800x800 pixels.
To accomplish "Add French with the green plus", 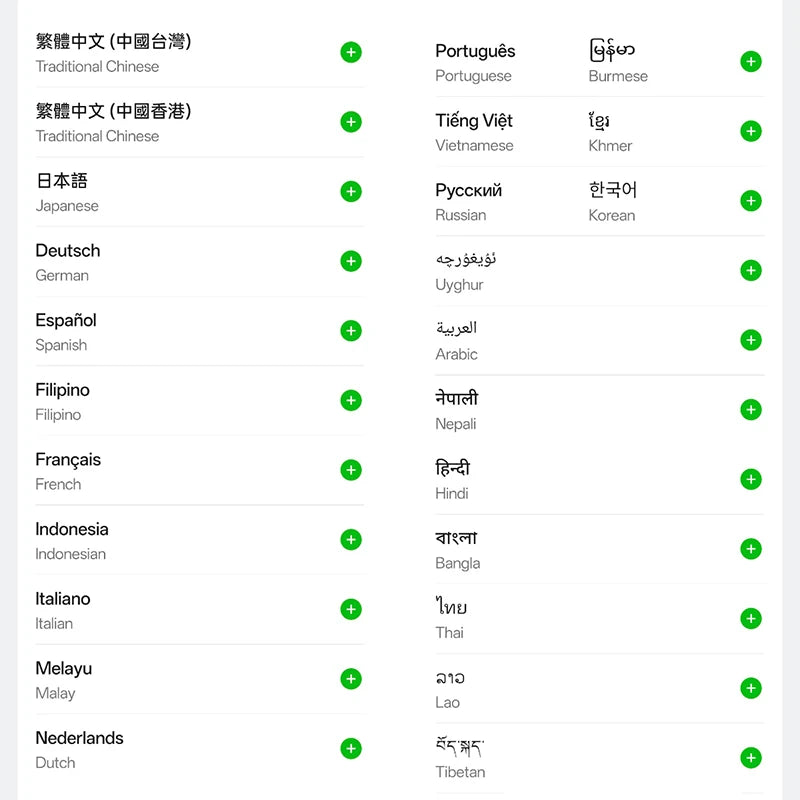I will pyautogui.click(x=351, y=470).
